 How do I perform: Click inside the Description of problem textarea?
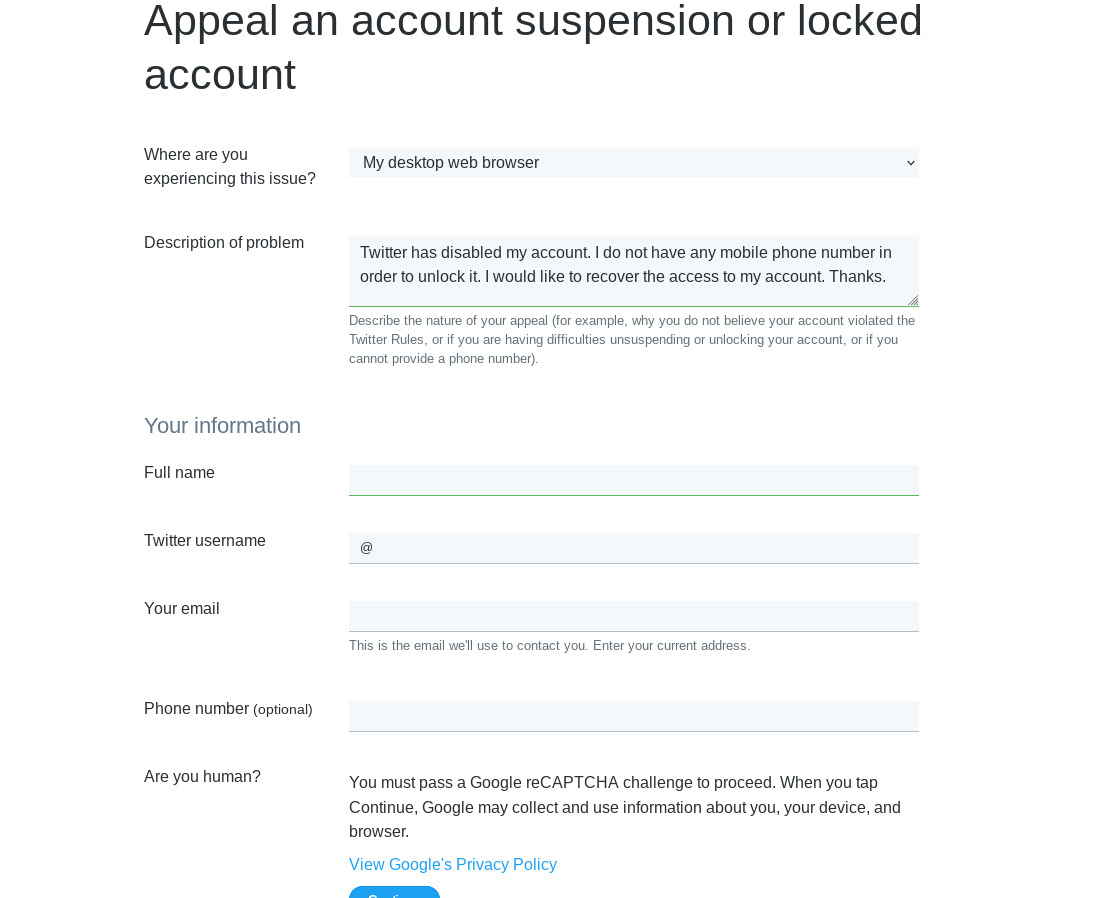click(632, 270)
